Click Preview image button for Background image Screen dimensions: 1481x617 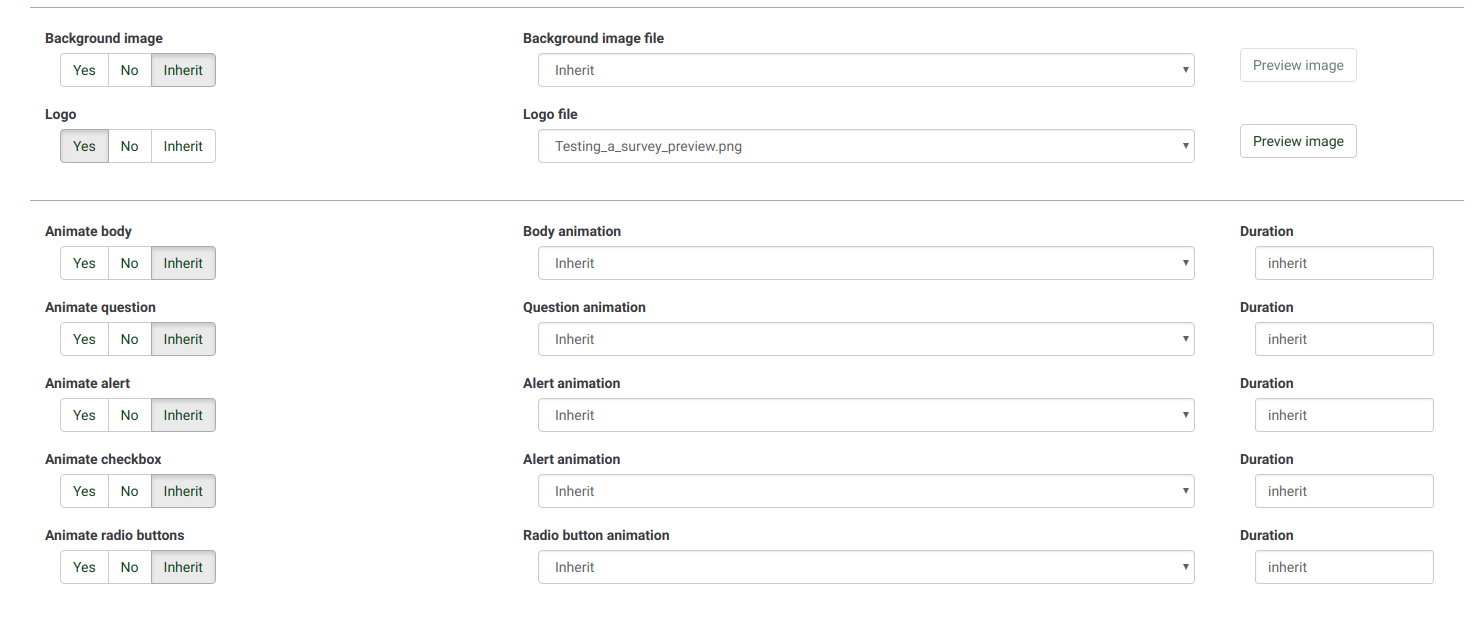[x=1298, y=65]
